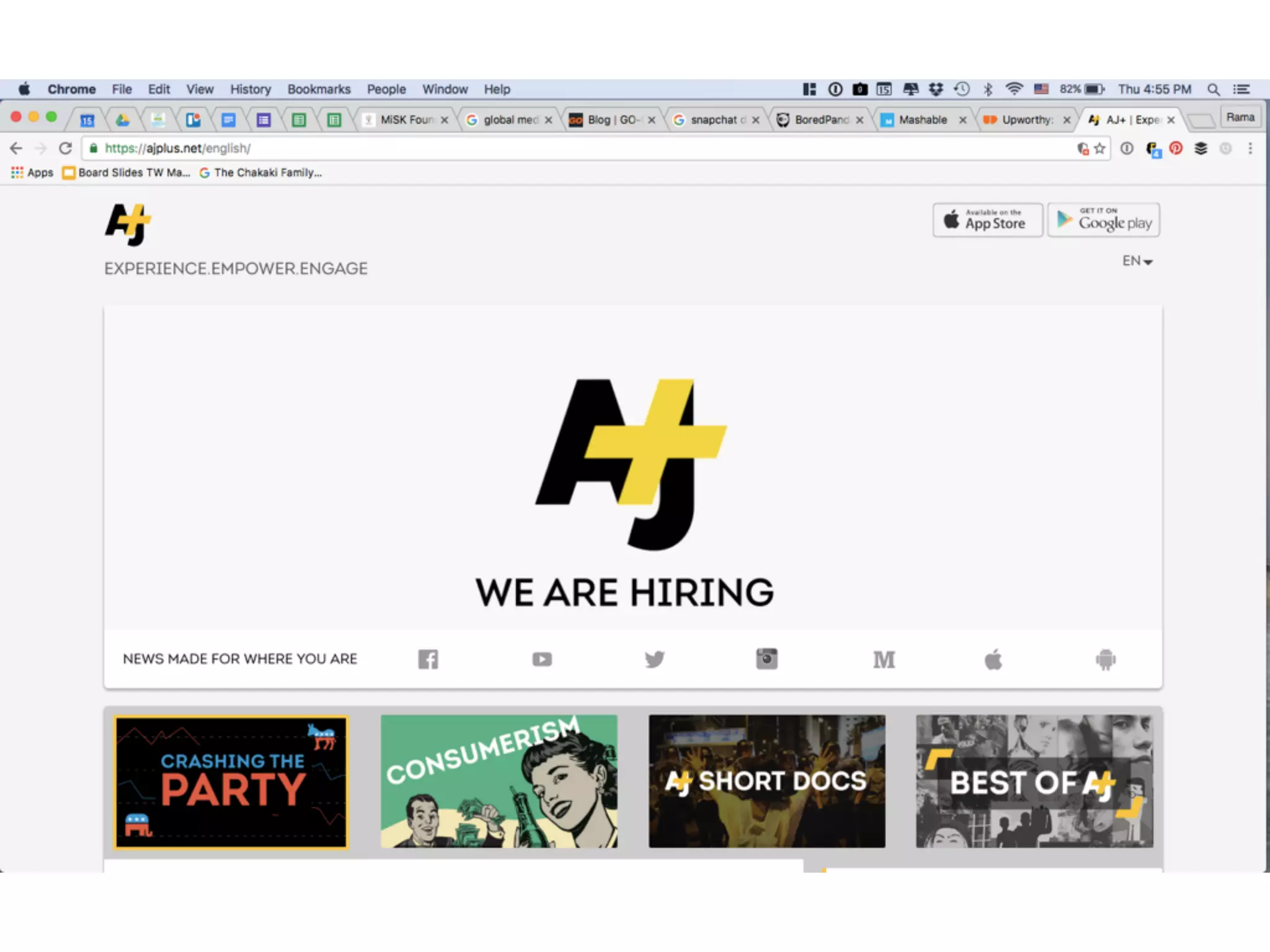The width and height of the screenshot is (1270, 952).
Task: Close the Upworthy tab
Action: tap(1067, 120)
